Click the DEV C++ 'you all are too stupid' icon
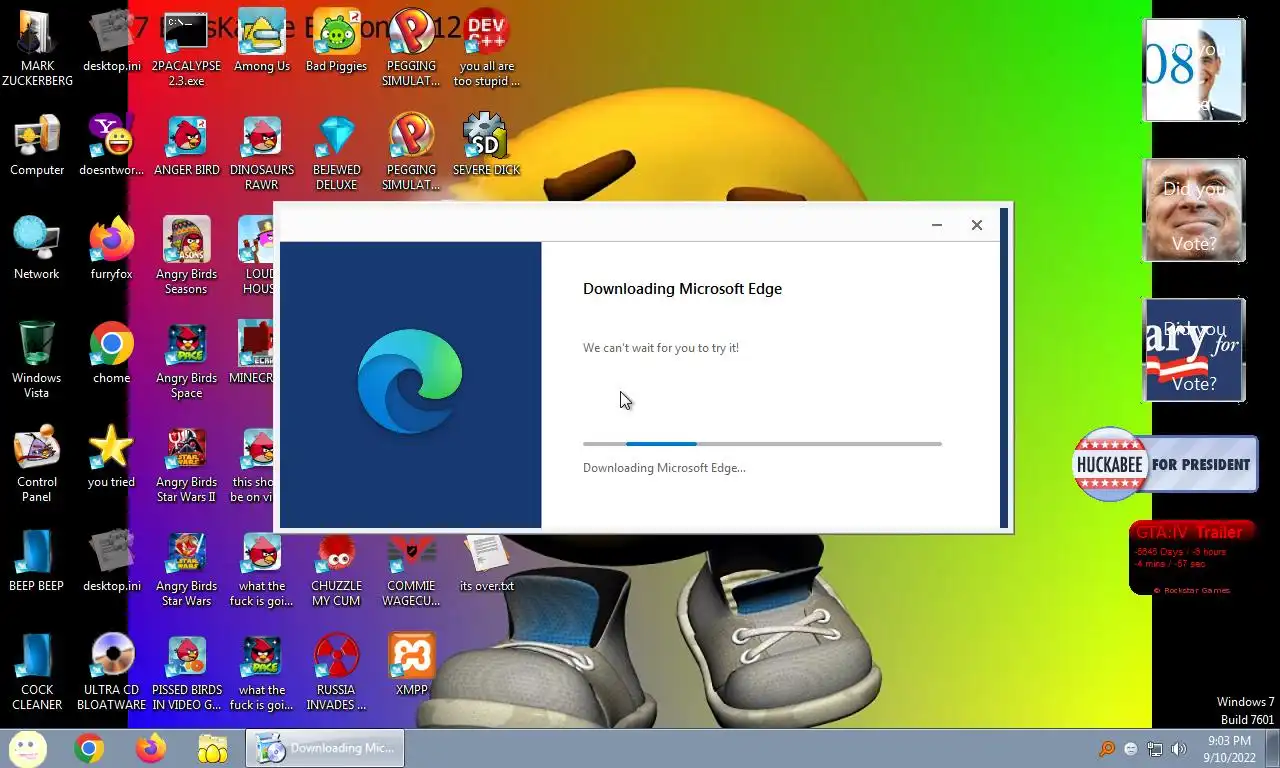This screenshot has width=1280, height=768. click(x=486, y=47)
